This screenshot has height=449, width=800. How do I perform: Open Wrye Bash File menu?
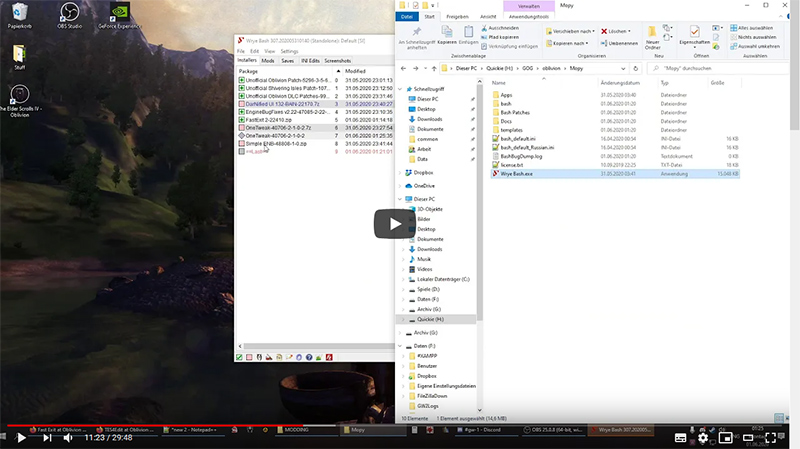coord(240,52)
